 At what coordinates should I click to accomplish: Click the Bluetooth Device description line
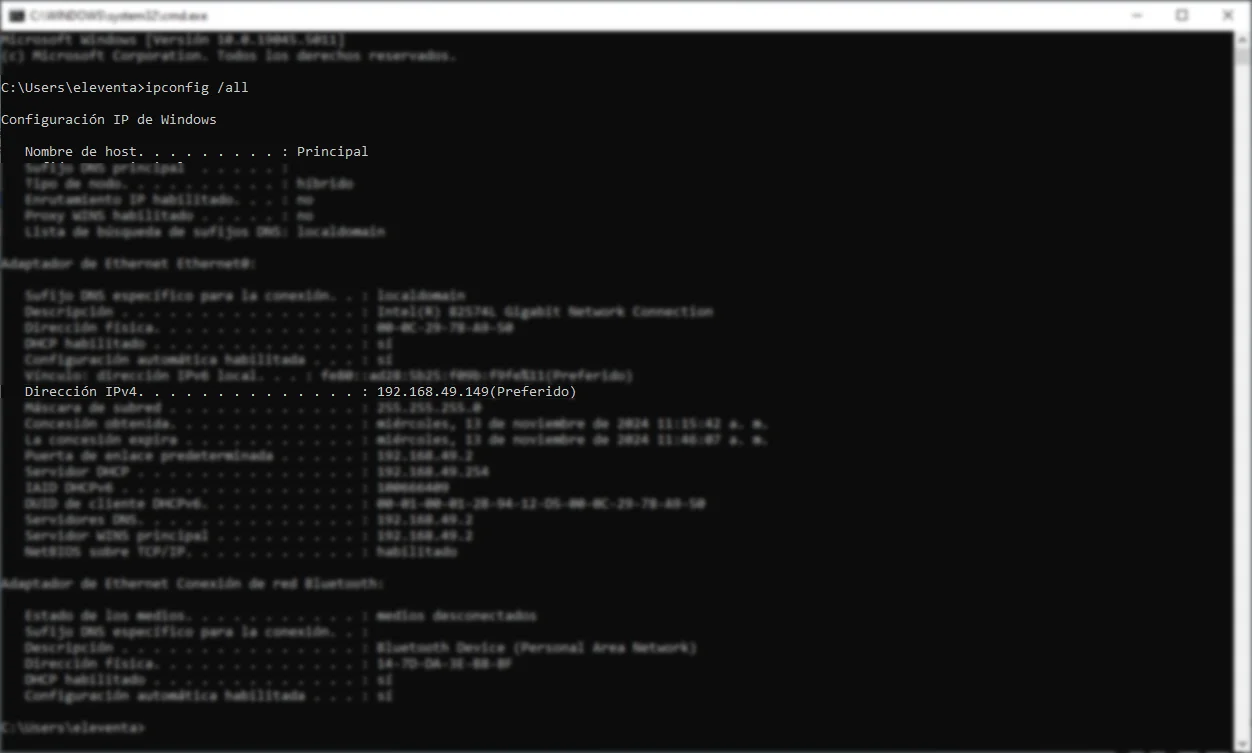(536, 647)
